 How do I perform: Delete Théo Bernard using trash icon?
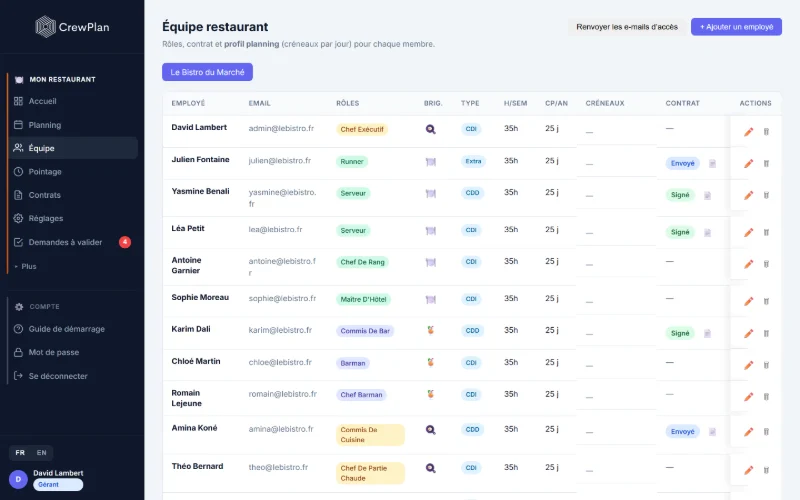[x=766, y=470]
